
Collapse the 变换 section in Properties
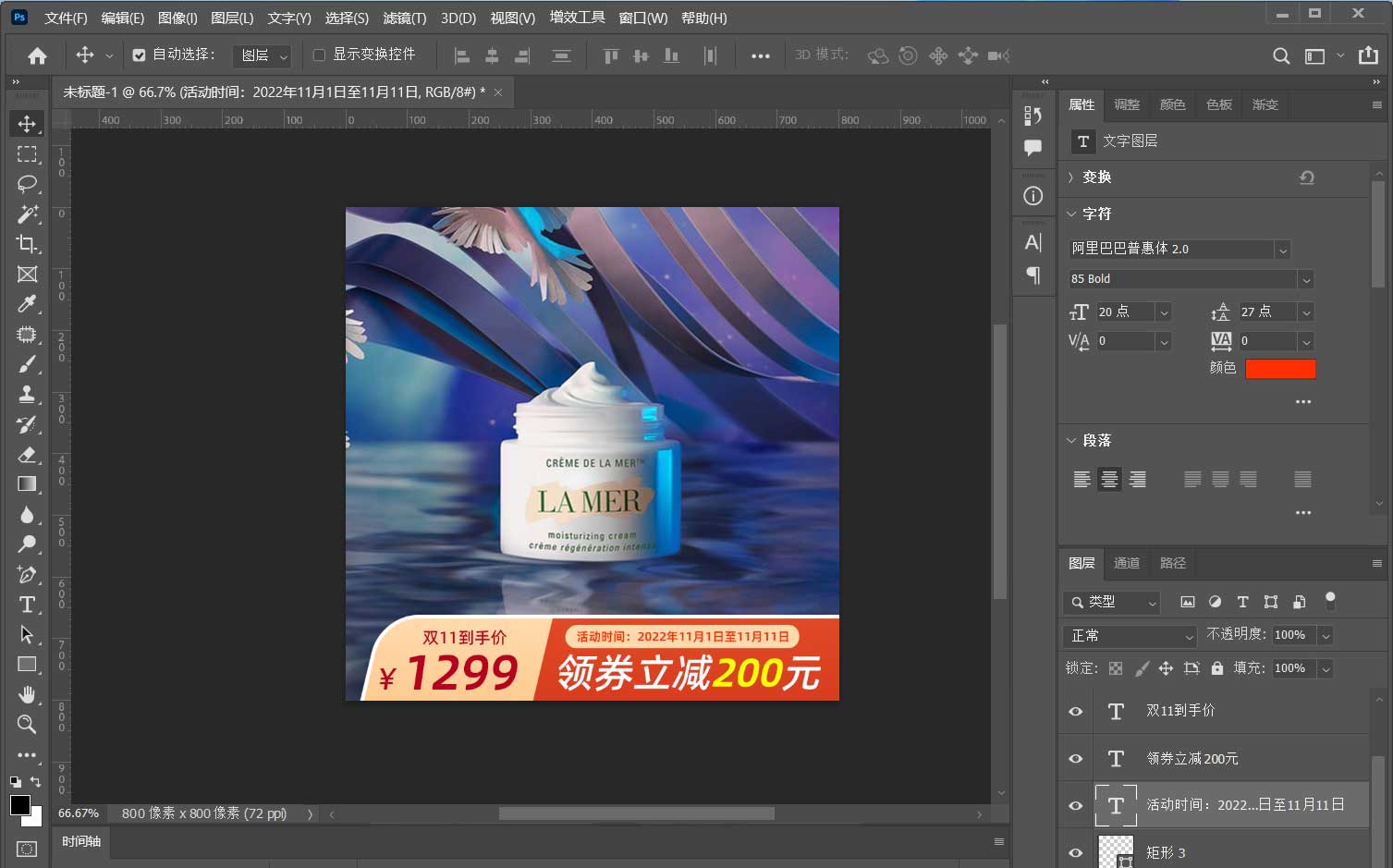click(x=1070, y=177)
